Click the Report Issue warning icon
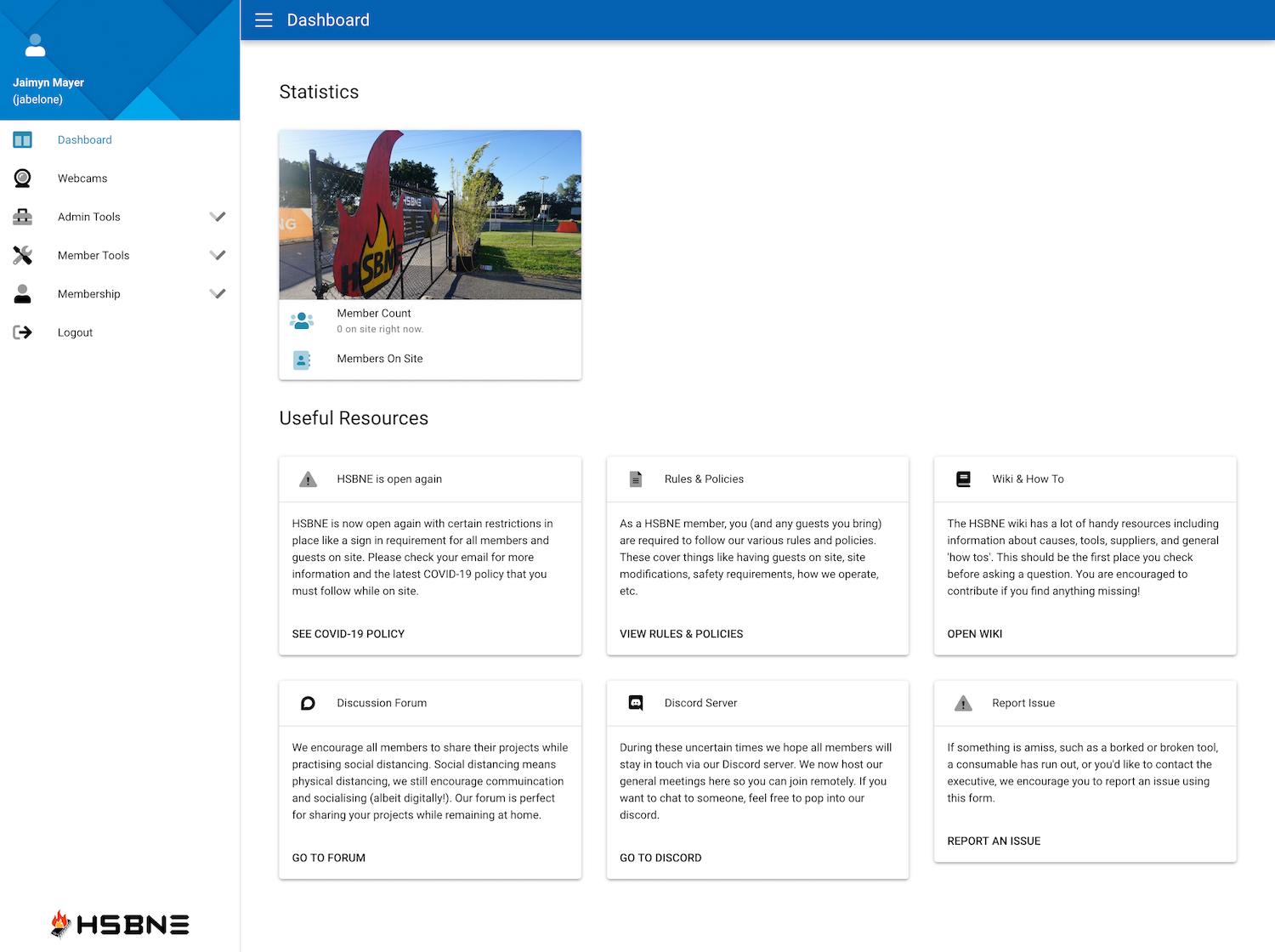The height and width of the screenshot is (952, 1275). tap(963, 703)
